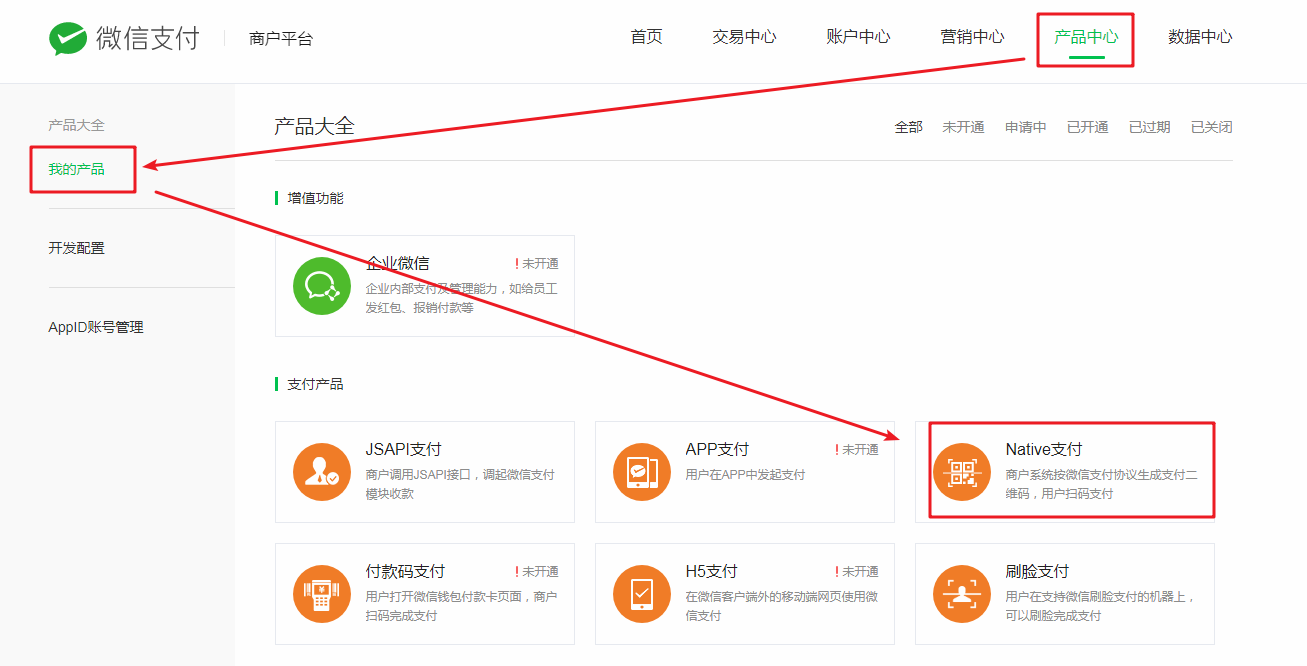1307x666 pixels.
Task: Open the 数据中心 navigation item
Action: pyautogui.click(x=1200, y=37)
